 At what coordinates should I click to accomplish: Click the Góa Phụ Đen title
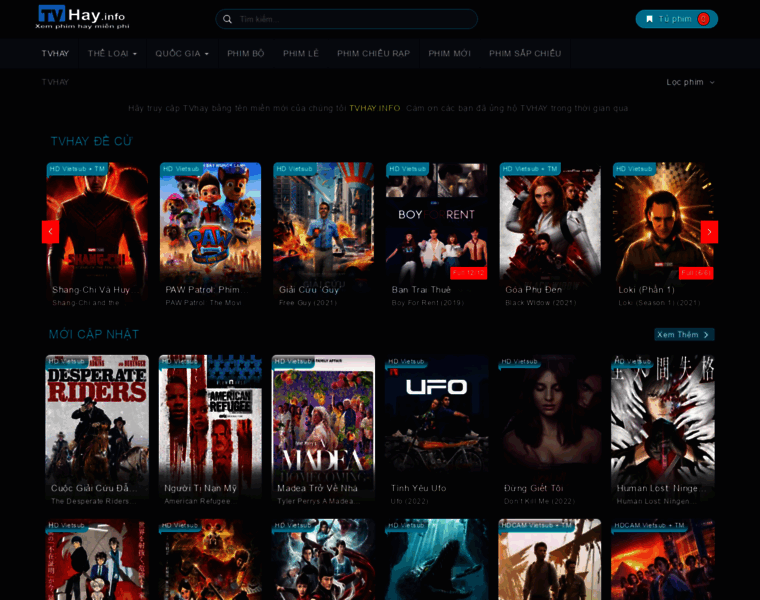tap(533, 290)
